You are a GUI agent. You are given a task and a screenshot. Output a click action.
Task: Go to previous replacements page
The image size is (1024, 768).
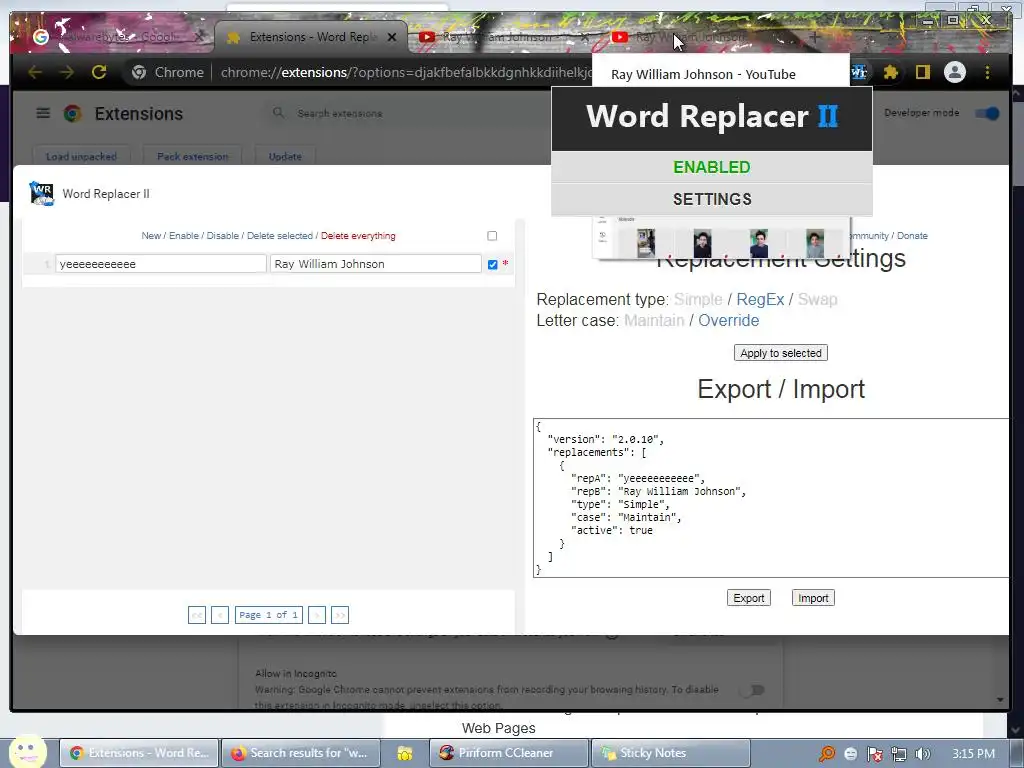pyautogui.click(x=220, y=615)
